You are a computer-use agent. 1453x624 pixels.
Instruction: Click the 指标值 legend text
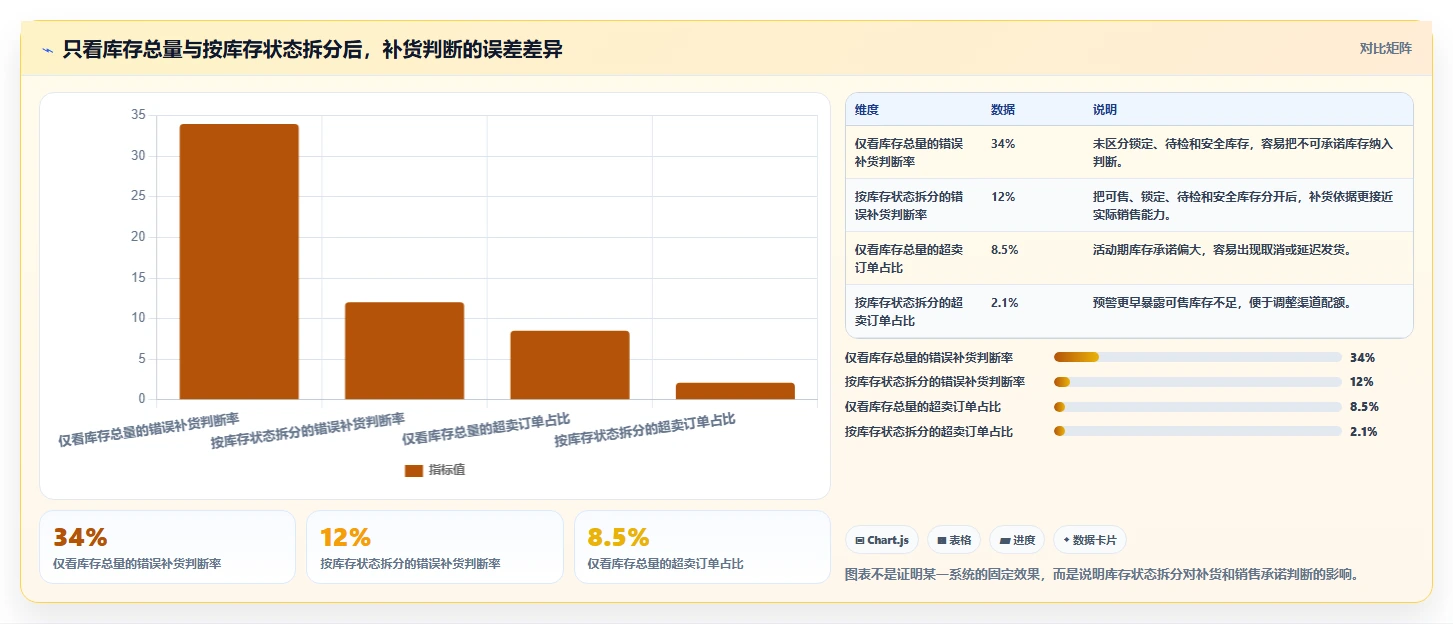pyautogui.click(x=447, y=470)
